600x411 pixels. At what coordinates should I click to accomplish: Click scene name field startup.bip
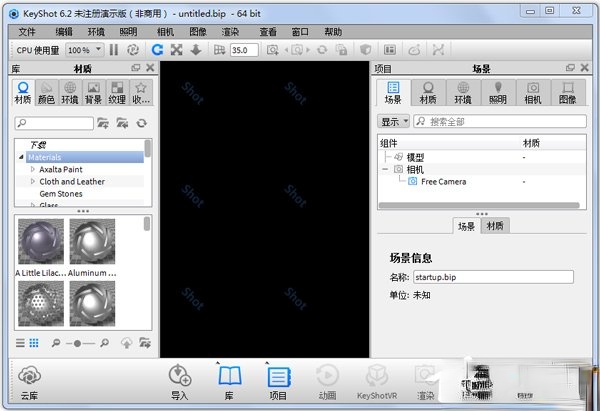coord(493,277)
